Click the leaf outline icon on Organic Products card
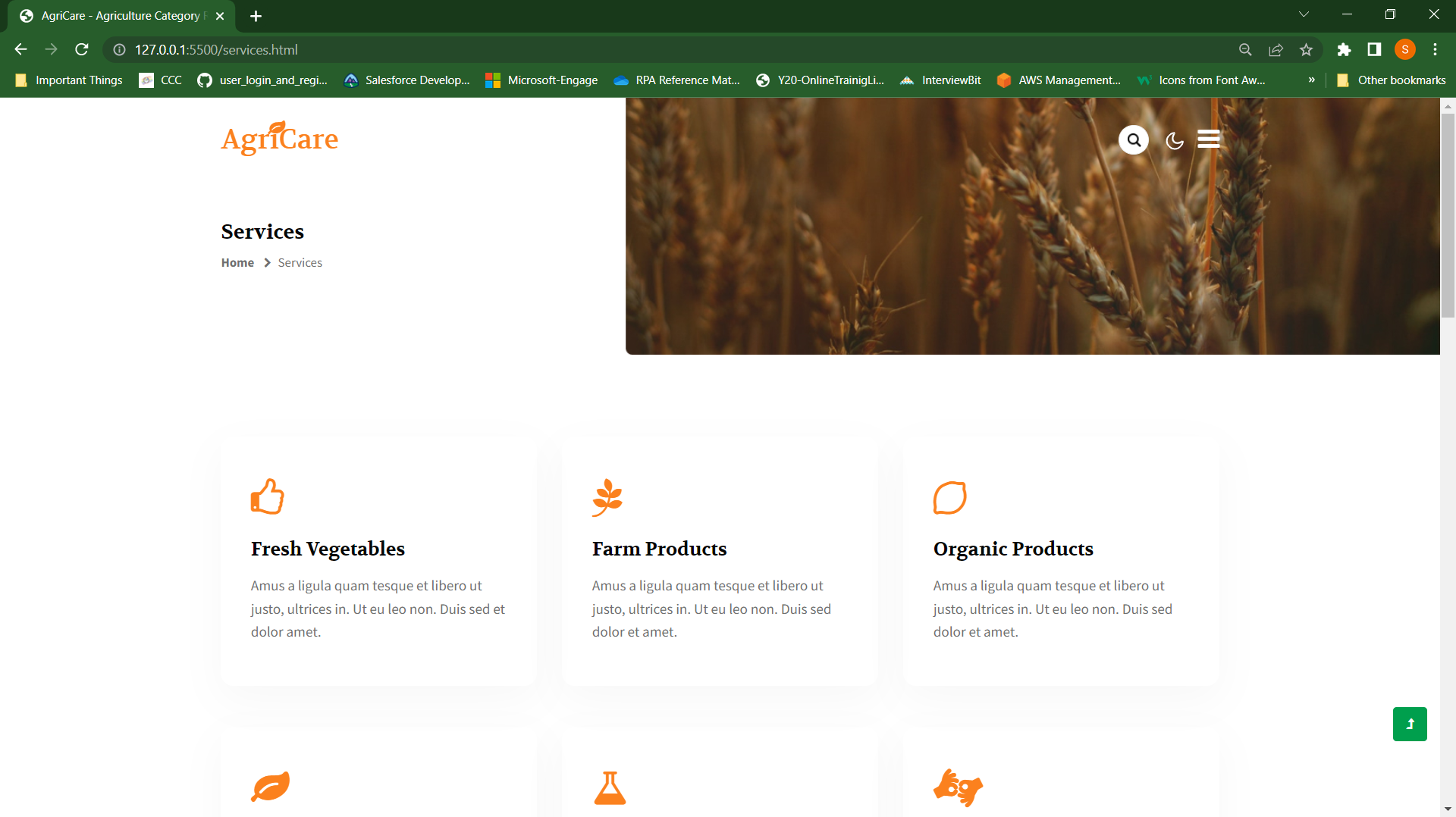Screen dimensions: 1456x817 pyautogui.click(x=950, y=498)
